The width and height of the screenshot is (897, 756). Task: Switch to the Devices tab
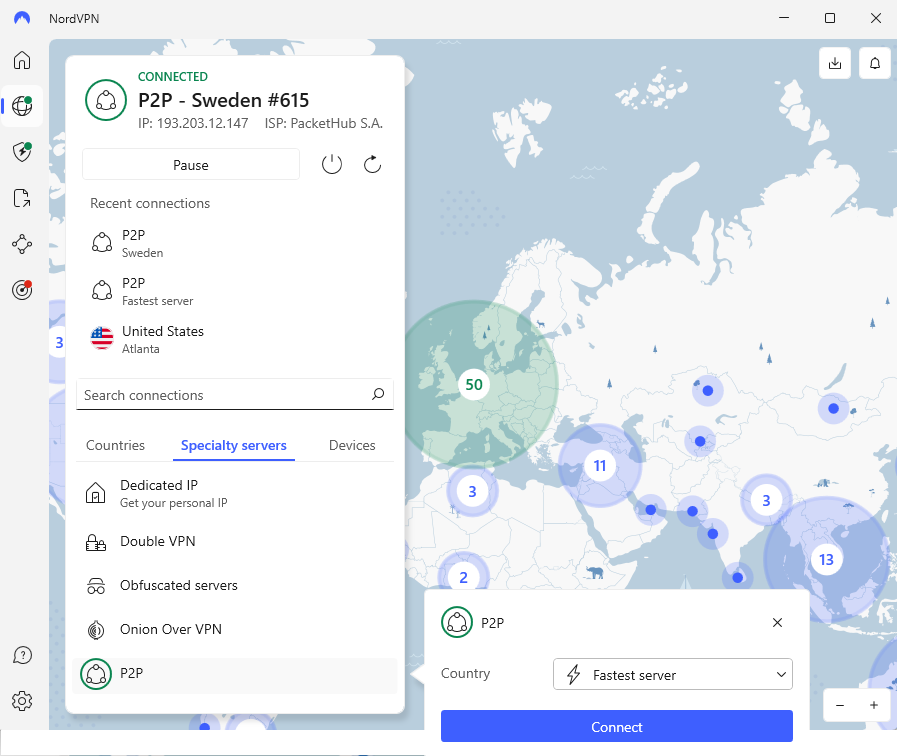pos(352,445)
